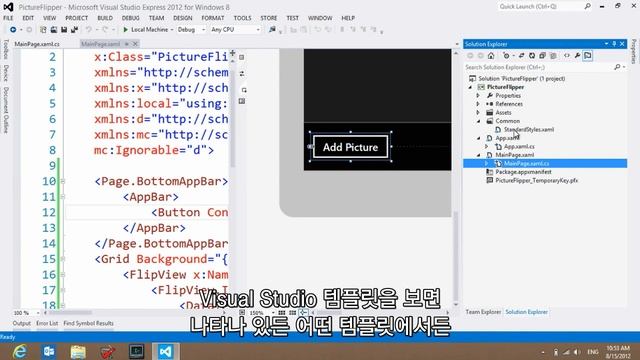640x360 pixels.
Task: Open the Debug configuration dropdown
Action: [203, 30]
